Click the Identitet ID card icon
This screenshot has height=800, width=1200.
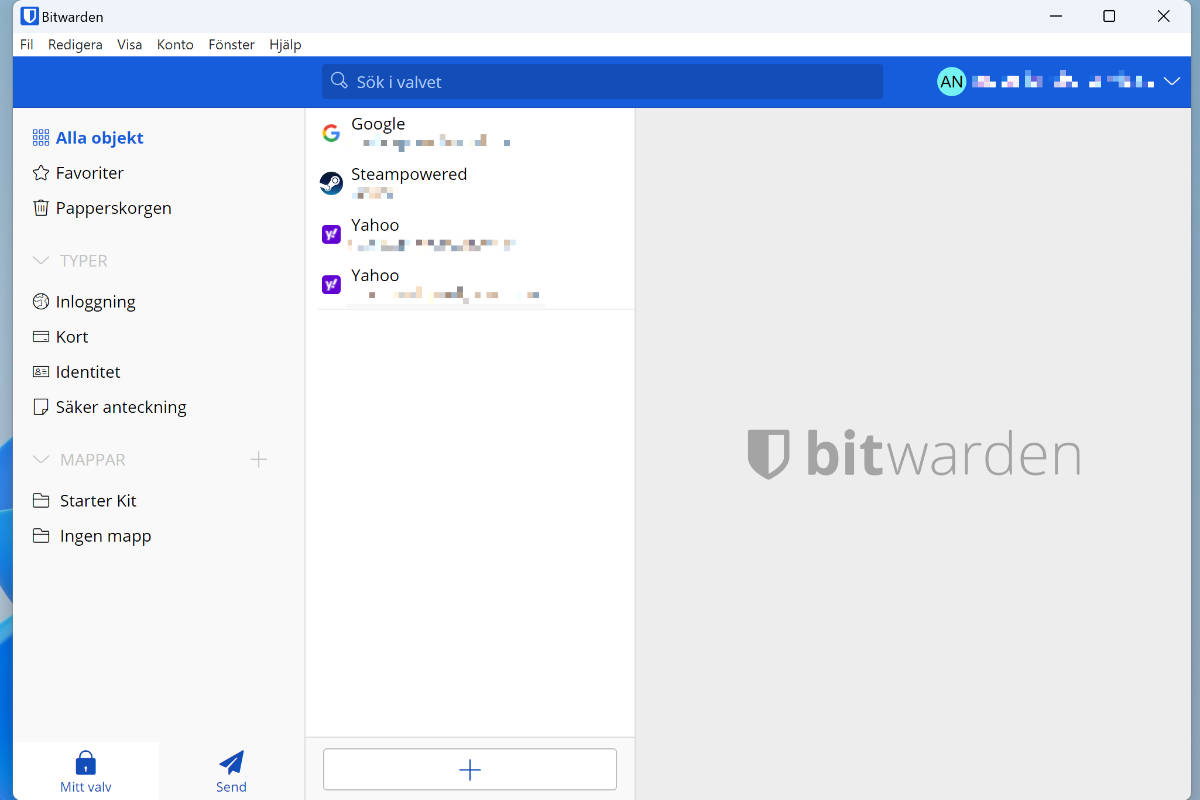[41, 372]
